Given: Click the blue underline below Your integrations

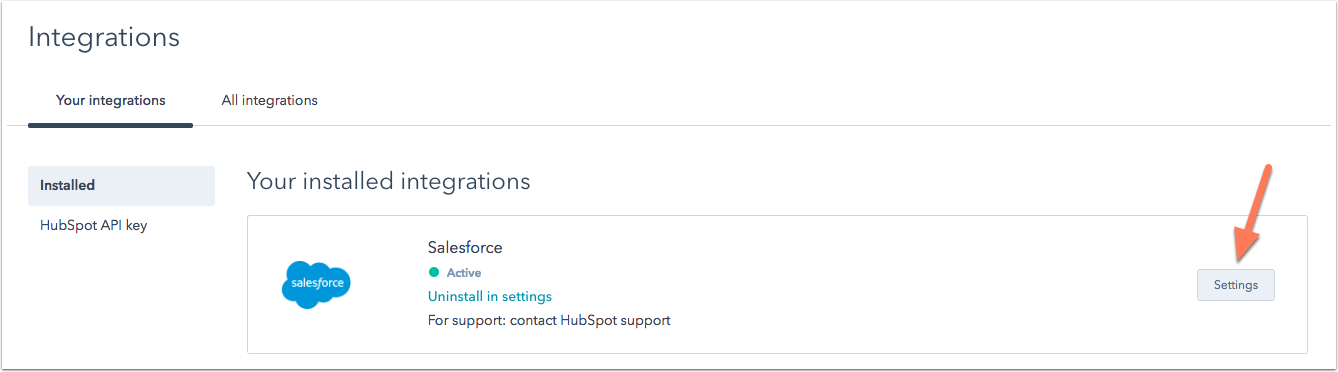Looking at the screenshot, I should pos(110,125).
